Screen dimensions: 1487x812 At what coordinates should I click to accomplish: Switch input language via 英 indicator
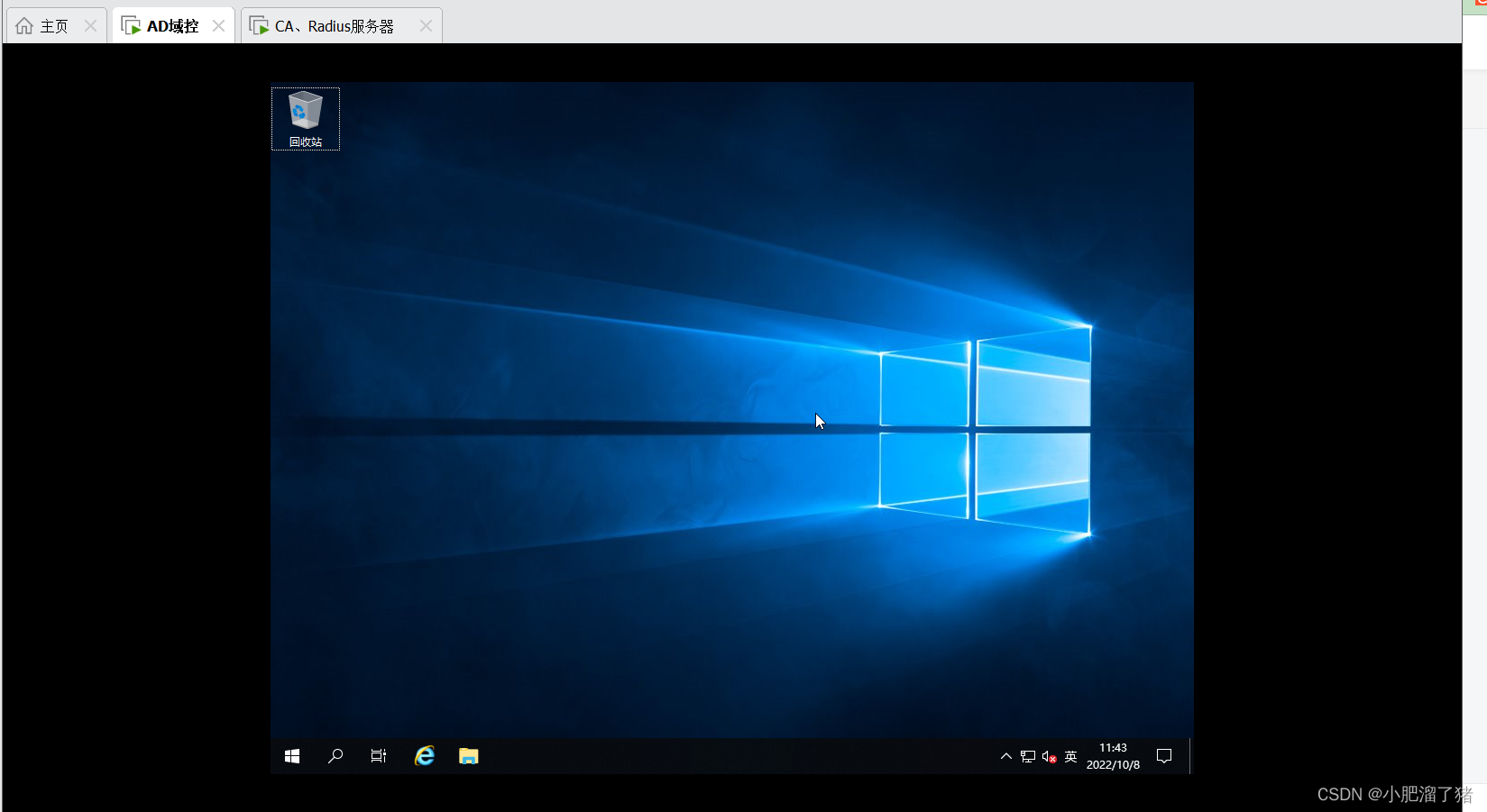click(x=1071, y=757)
